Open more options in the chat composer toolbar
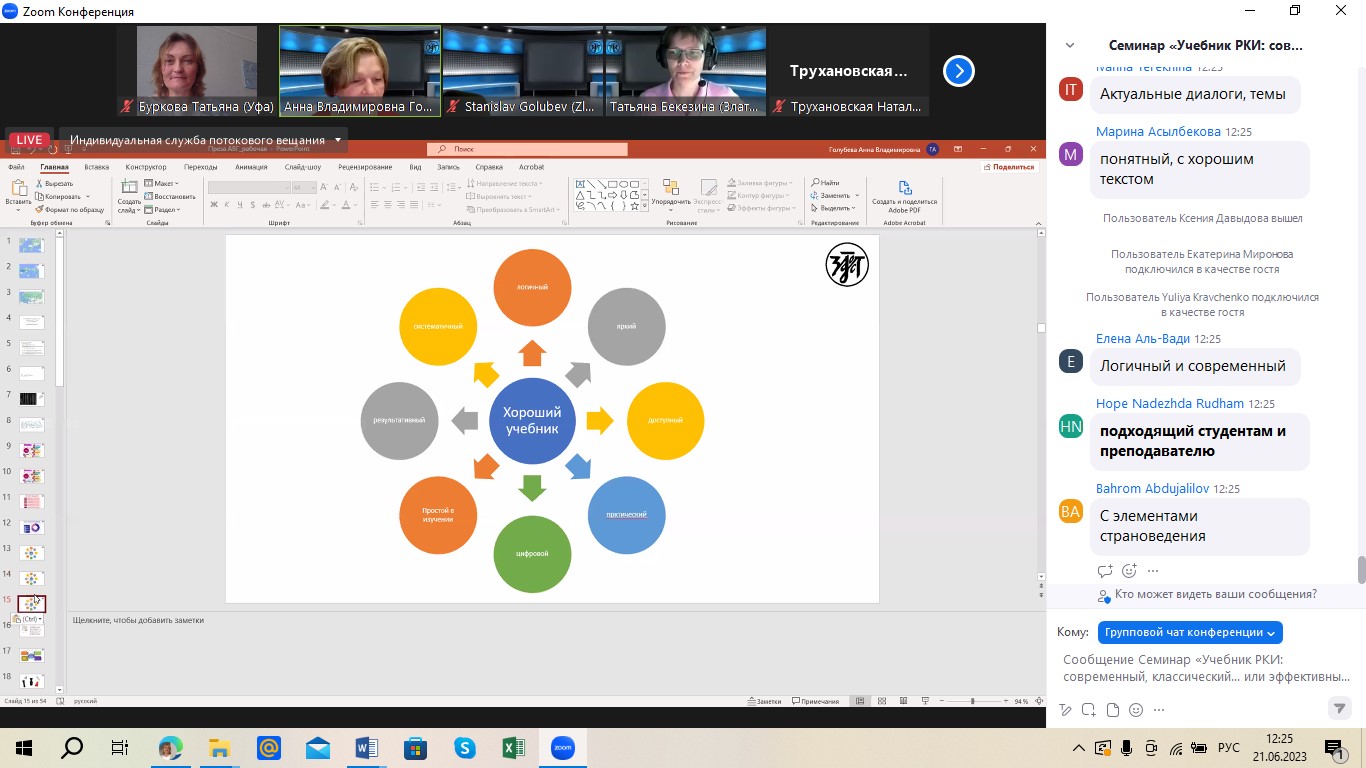The image size is (1366, 768). coord(1160,710)
